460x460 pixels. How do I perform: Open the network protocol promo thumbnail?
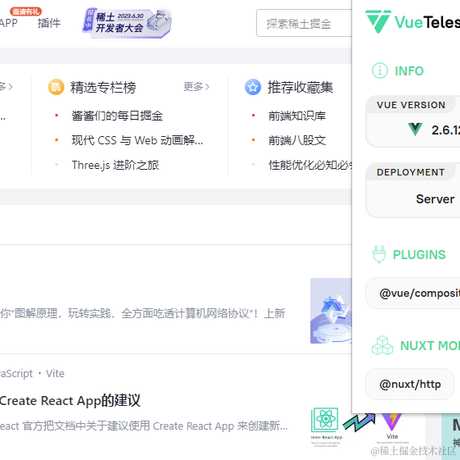[331, 311]
